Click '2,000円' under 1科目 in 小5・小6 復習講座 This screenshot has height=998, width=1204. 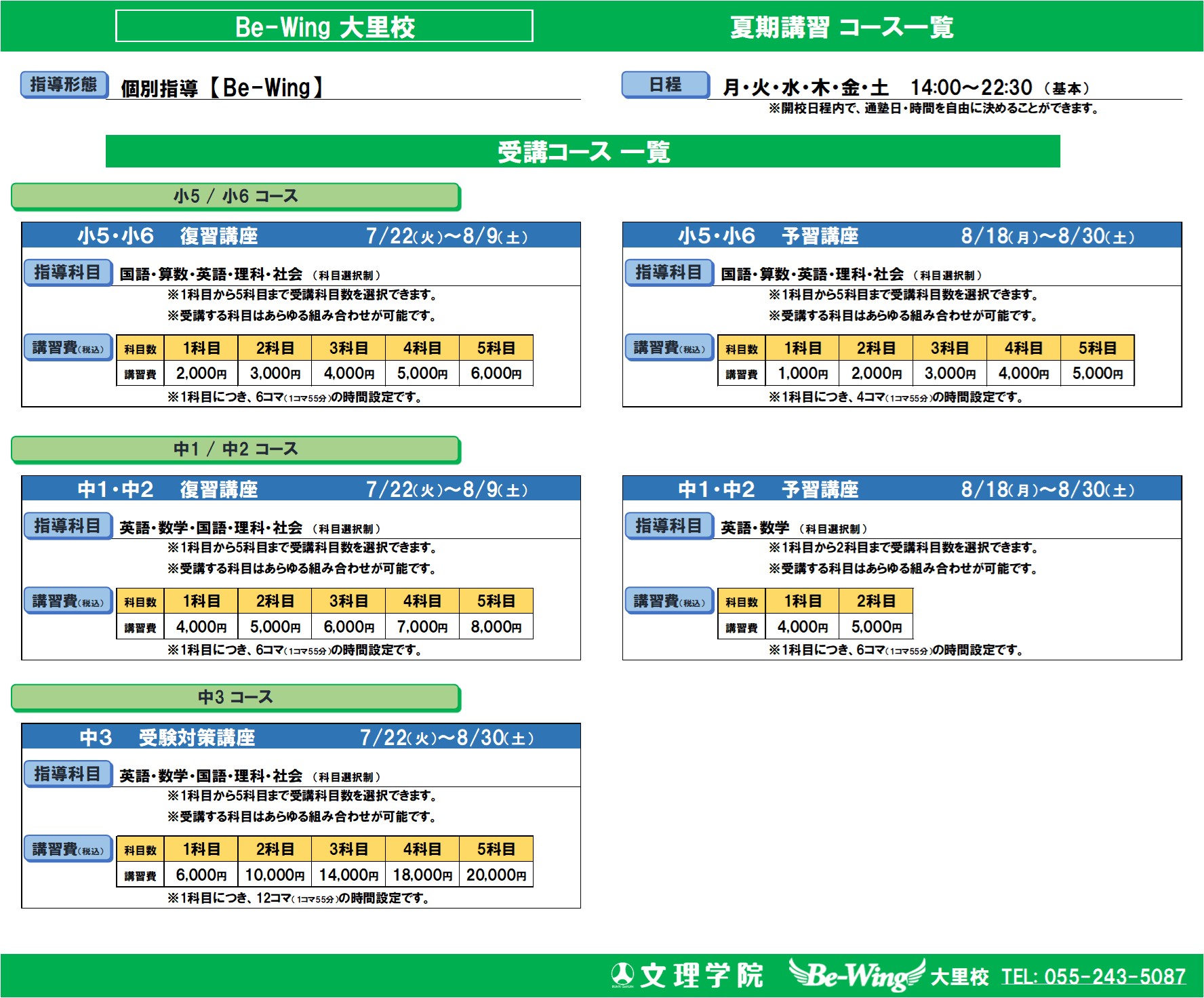[x=201, y=374]
